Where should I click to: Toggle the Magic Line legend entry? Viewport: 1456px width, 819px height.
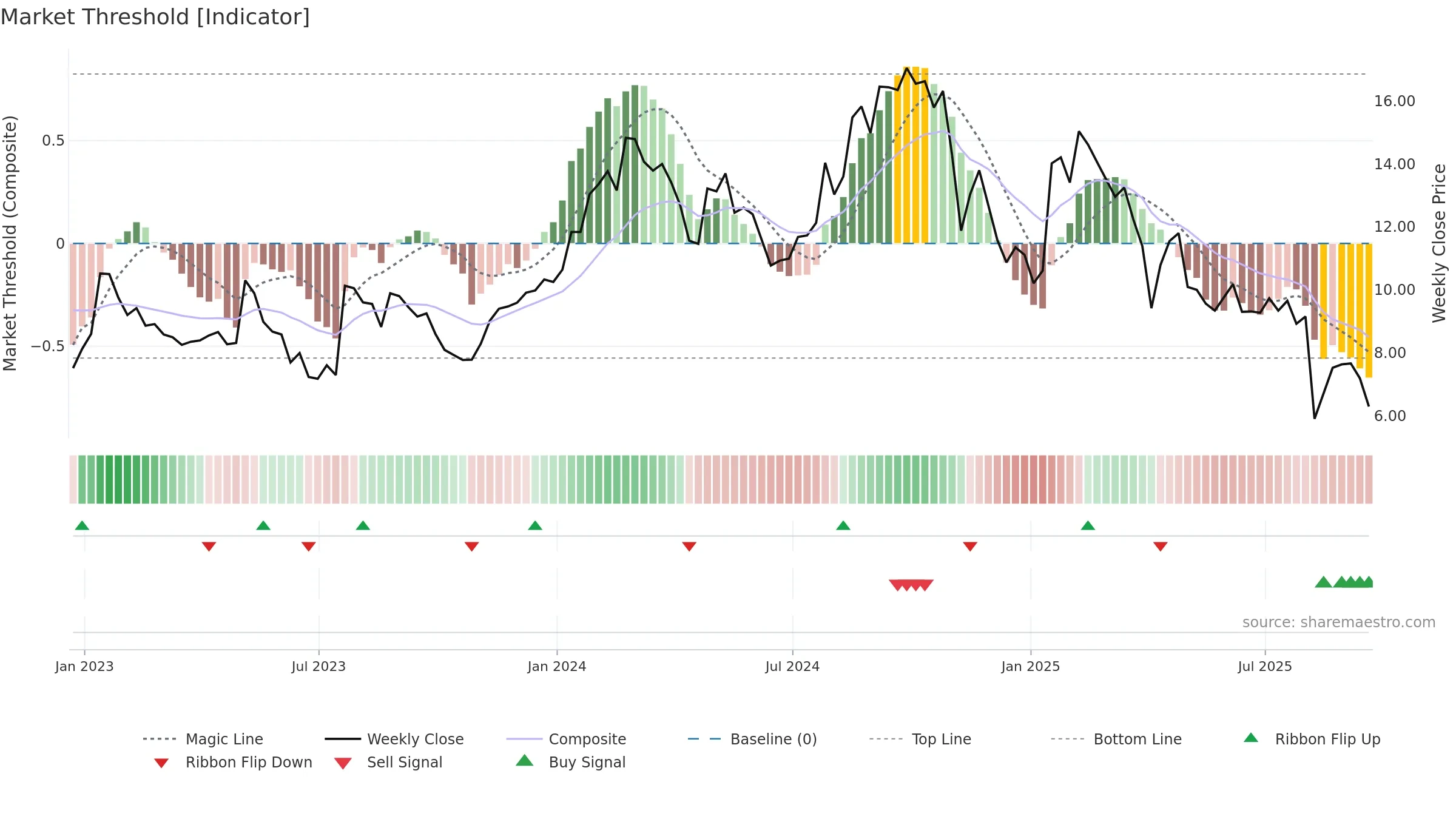(x=203, y=739)
